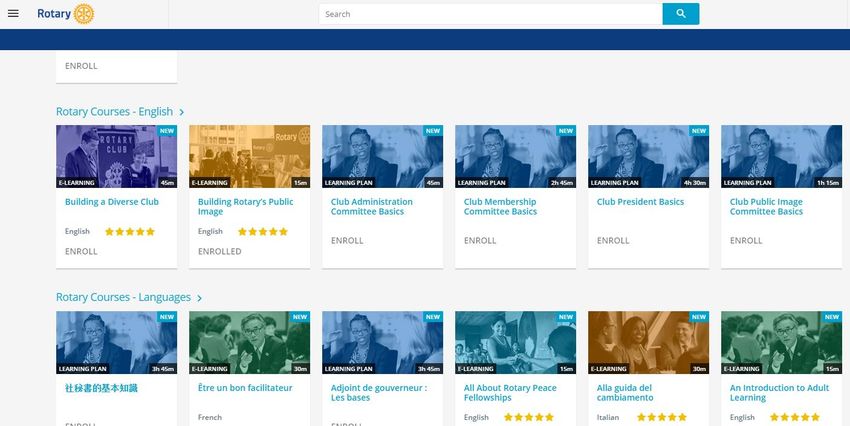Open the hamburger navigation menu
This screenshot has width=850, height=426.
pyautogui.click(x=14, y=14)
